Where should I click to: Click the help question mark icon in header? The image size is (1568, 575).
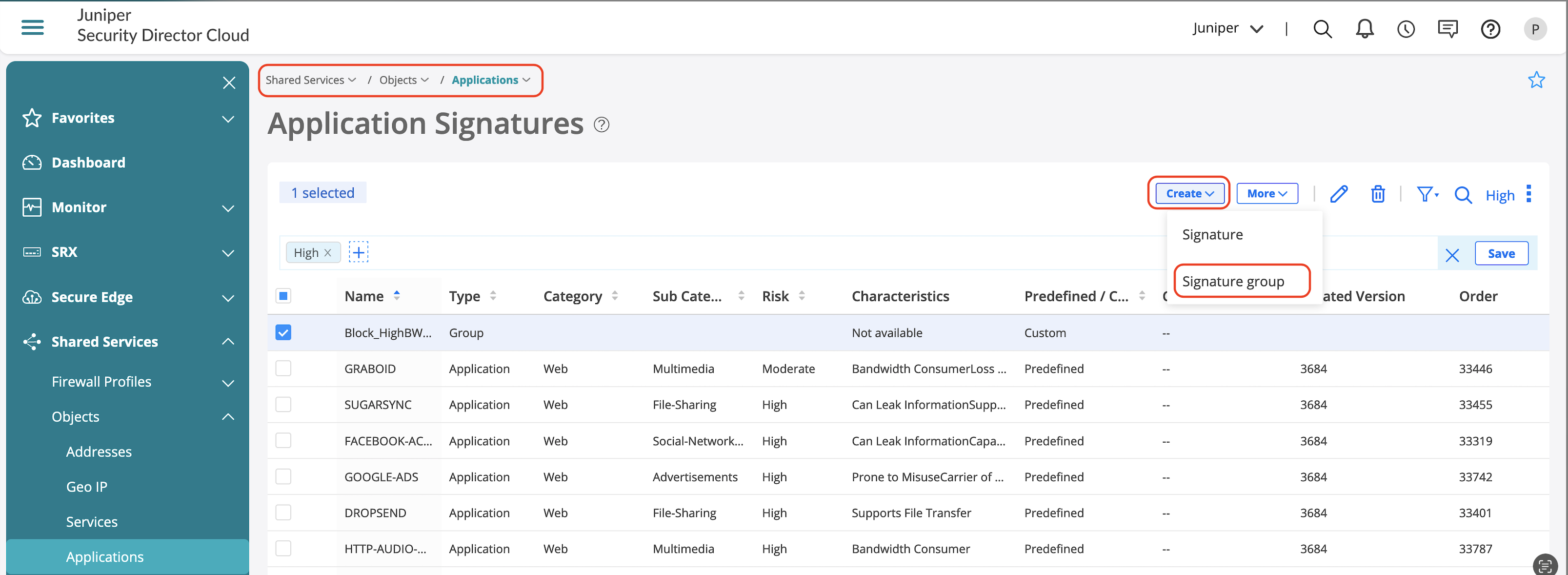1490,29
